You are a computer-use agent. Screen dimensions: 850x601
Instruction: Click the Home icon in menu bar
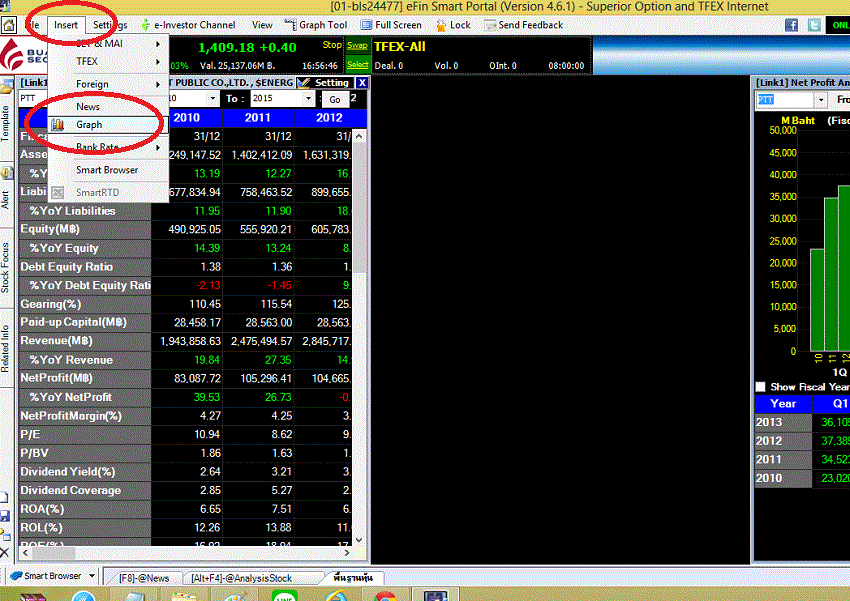click(9, 25)
